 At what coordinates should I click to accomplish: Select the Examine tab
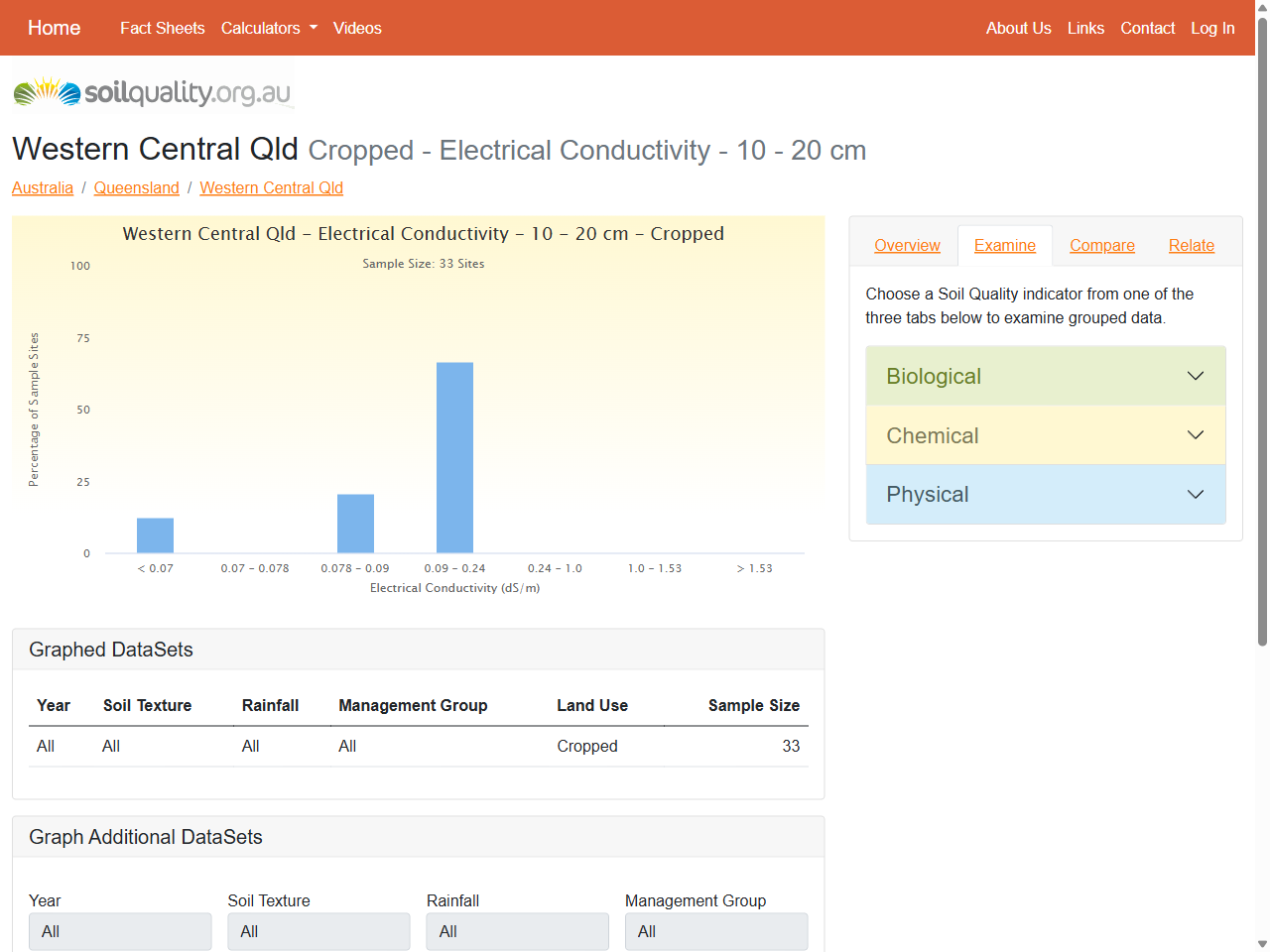coord(1004,246)
